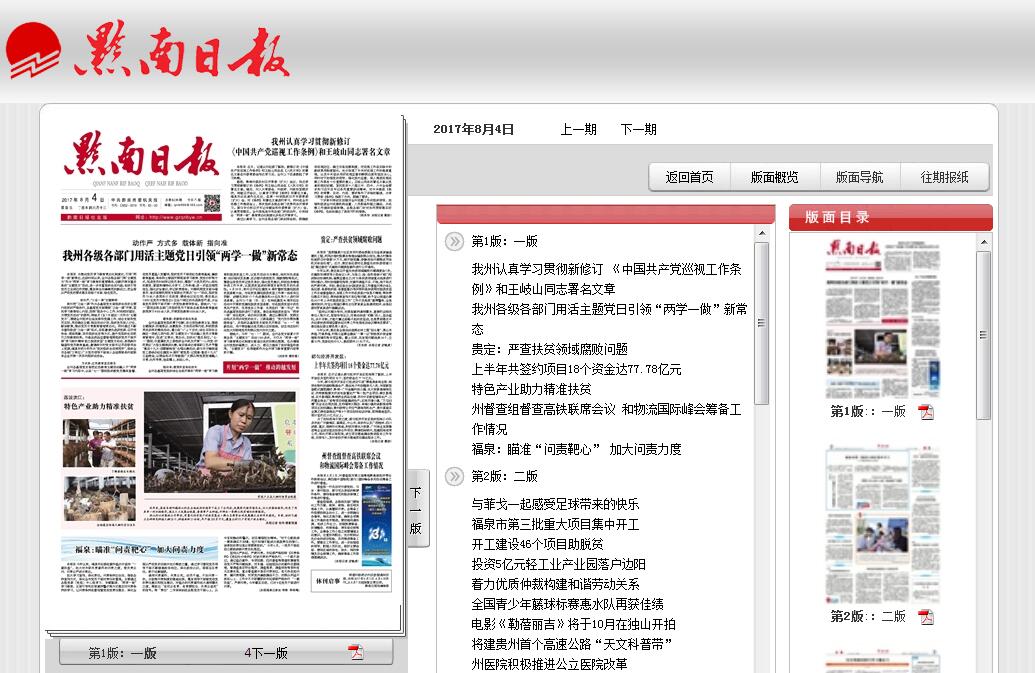This screenshot has width=1035, height=673.
Task: Click 4下一版 link under page preview
Action: (x=266, y=653)
